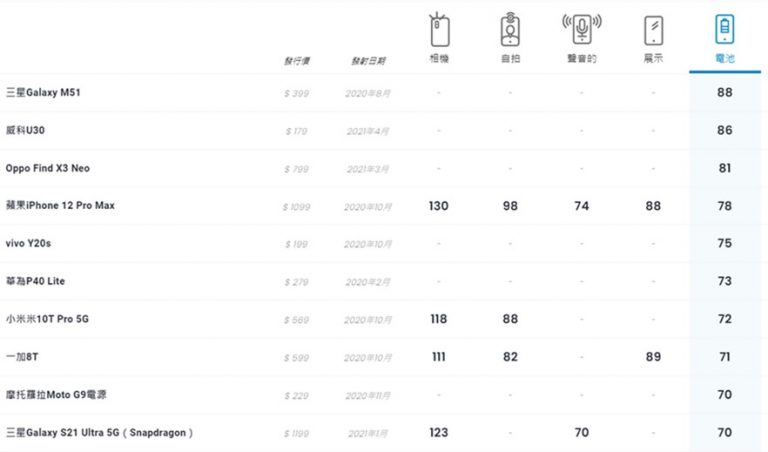Sort by launch price column header
This screenshot has width=768, height=452.
pyautogui.click(x=297, y=61)
